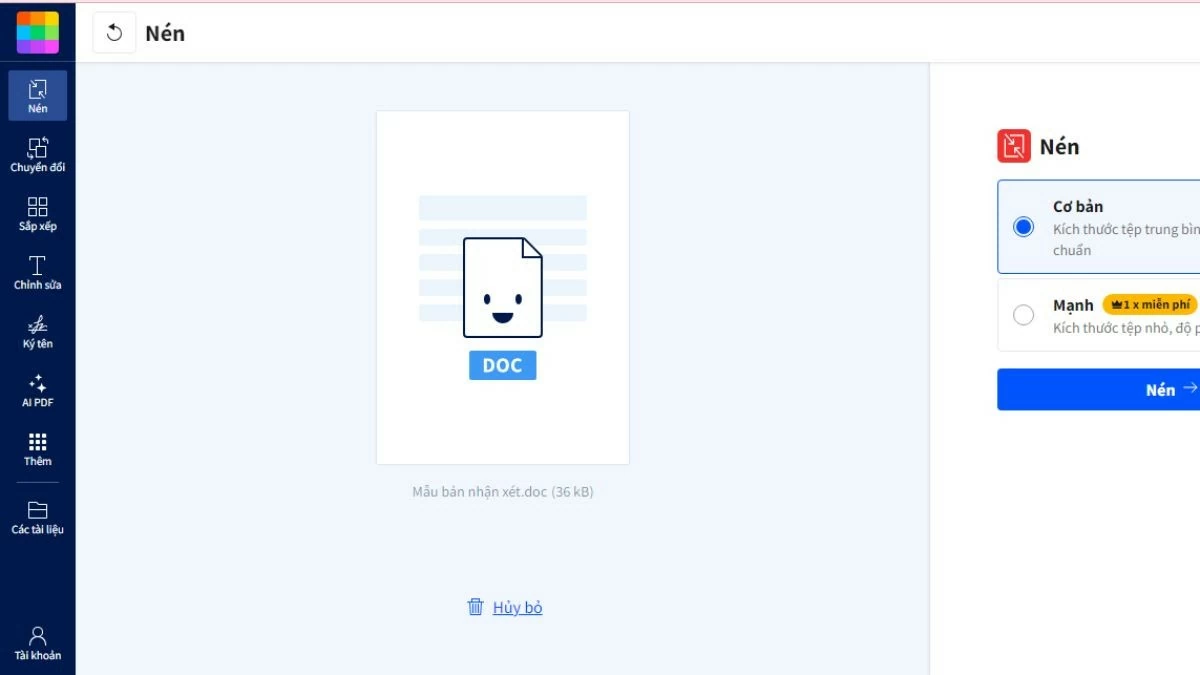Click the file name Mẫu bản nhận xét.doc

[x=502, y=492]
